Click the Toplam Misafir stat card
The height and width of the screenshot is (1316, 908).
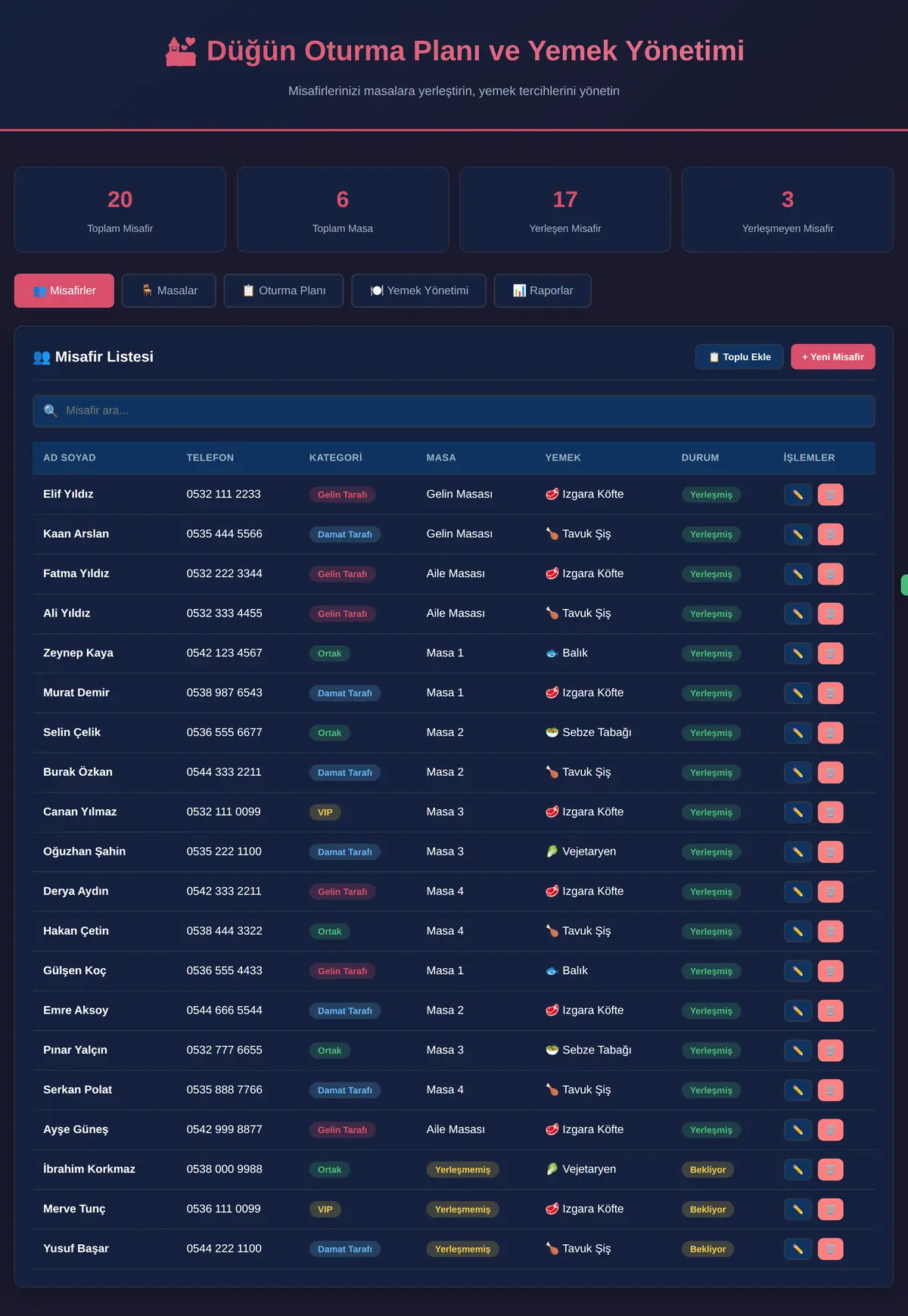[120, 210]
